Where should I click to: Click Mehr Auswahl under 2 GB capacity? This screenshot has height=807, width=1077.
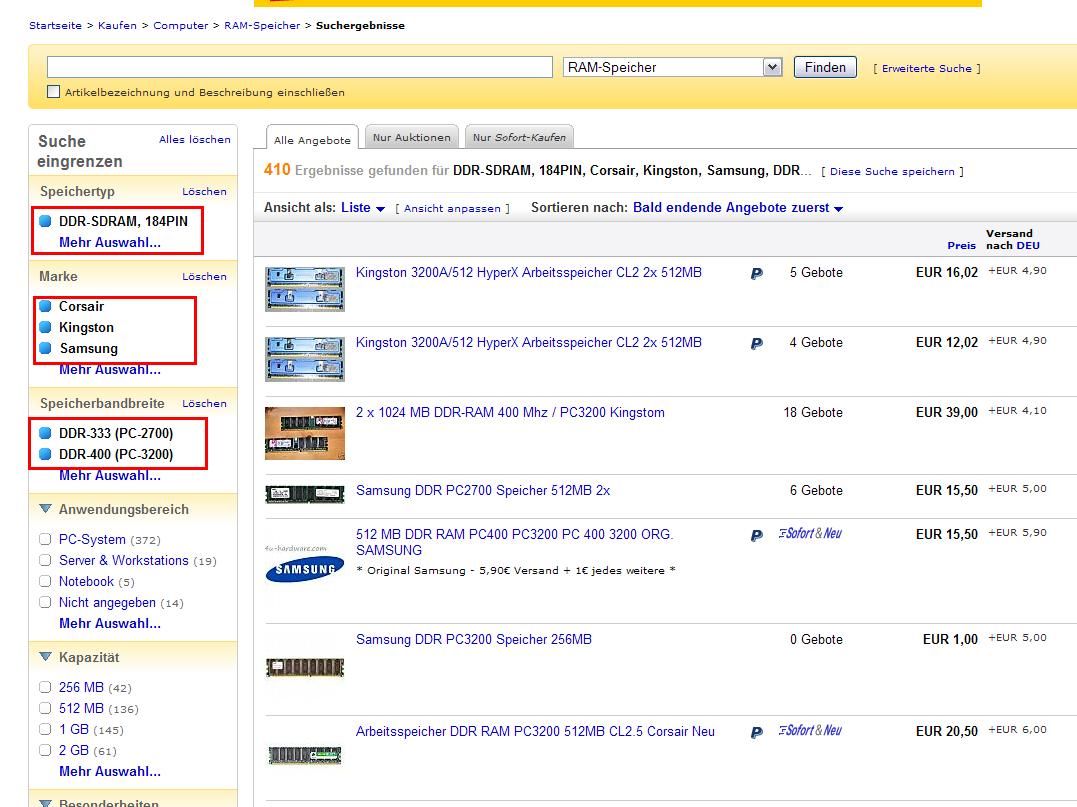click(x=110, y=771)
